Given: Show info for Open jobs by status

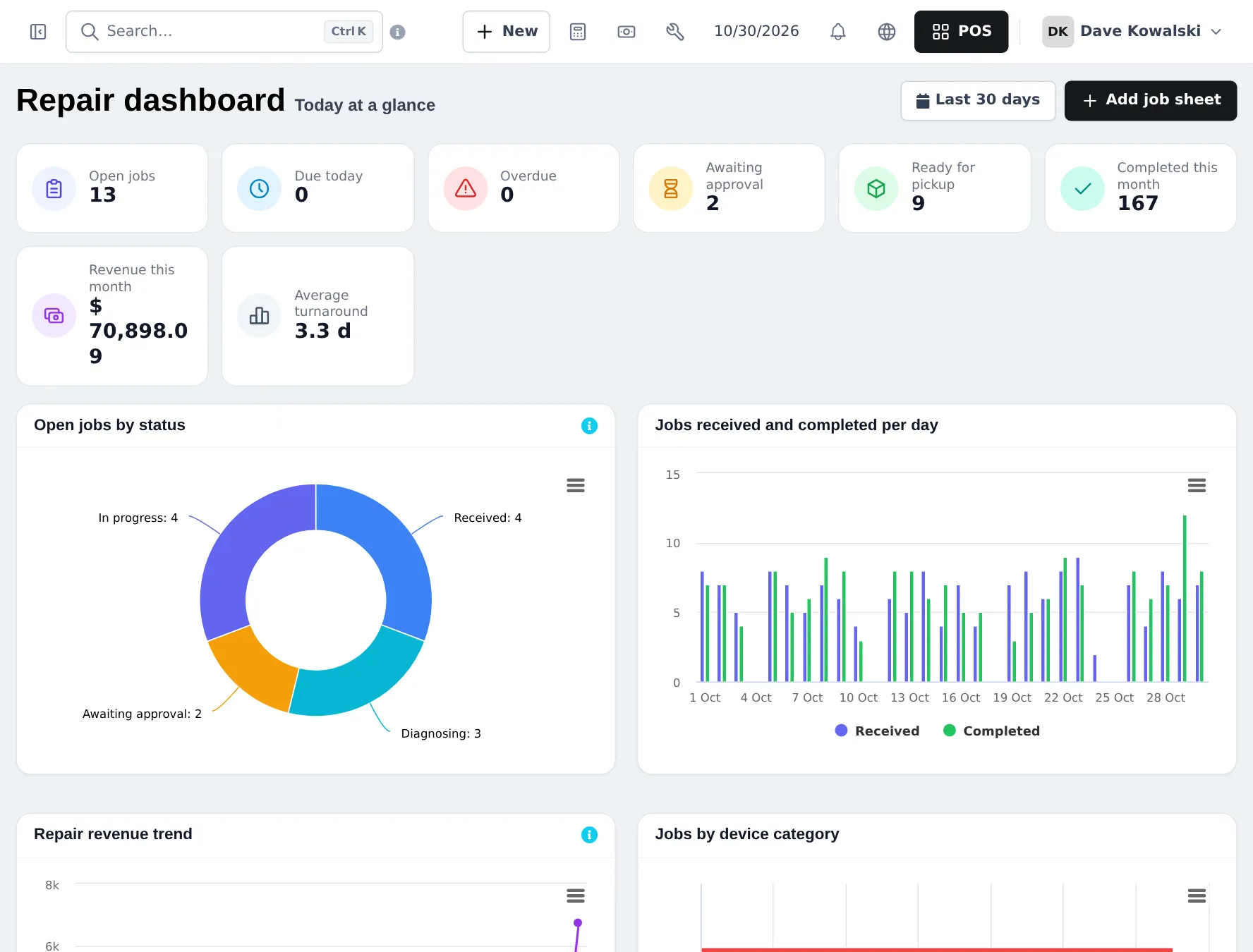Looking at the screenshot, I should click(589, 426).
